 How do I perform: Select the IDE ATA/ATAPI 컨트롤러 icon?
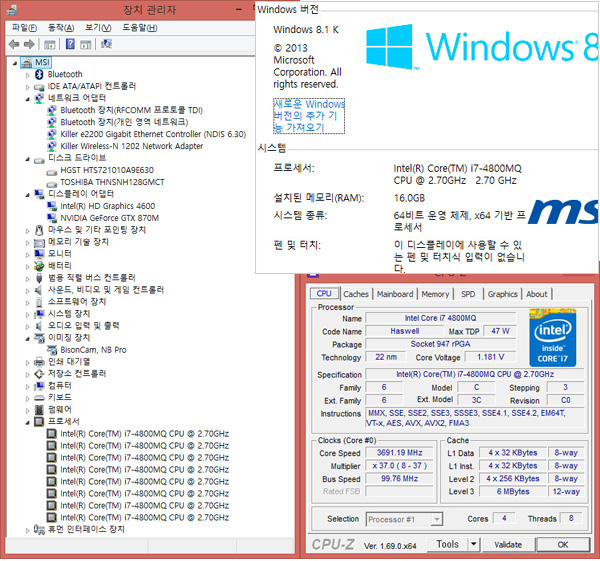39,87
